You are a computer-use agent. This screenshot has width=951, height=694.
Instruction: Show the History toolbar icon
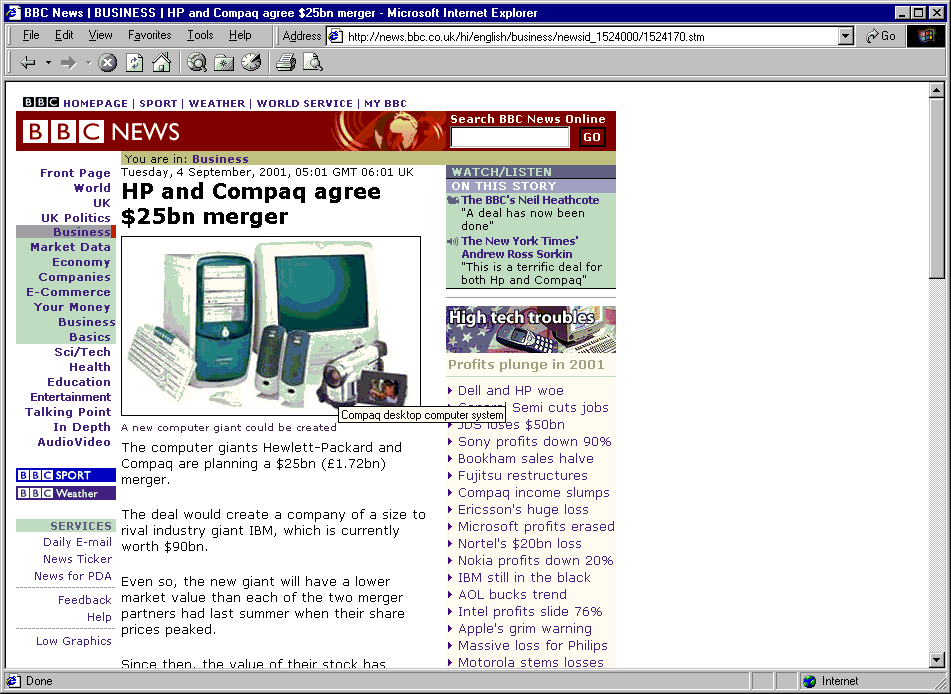(251, 62)
